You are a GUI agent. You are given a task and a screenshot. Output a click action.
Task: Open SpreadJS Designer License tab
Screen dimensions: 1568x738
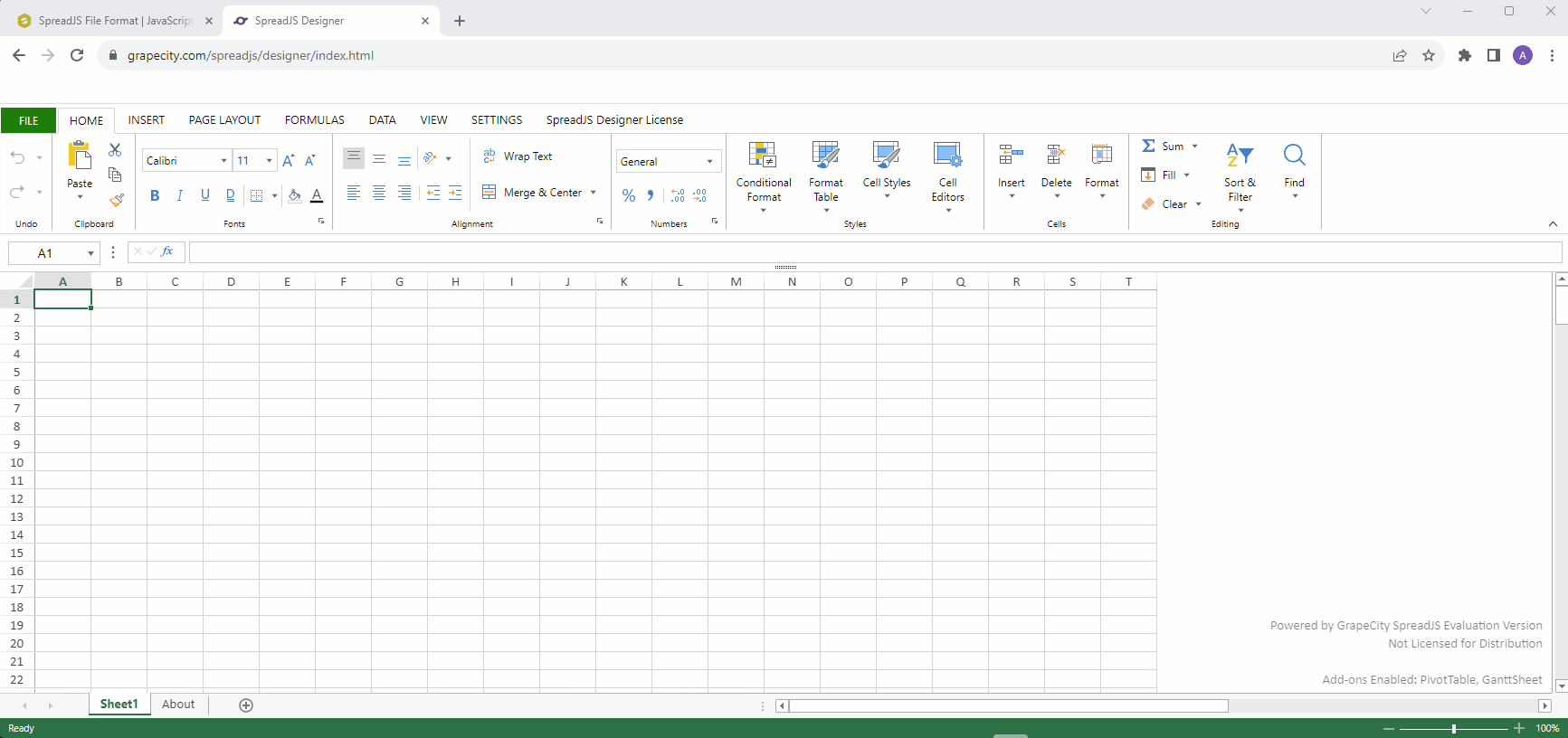pos(614,120)
